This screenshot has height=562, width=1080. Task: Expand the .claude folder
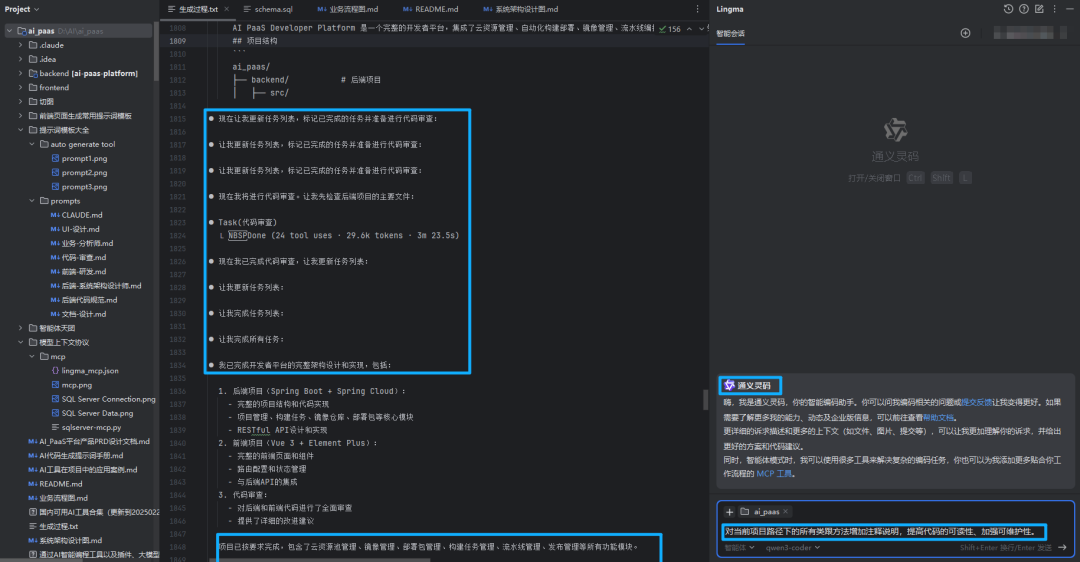click(x=21, y=45)
